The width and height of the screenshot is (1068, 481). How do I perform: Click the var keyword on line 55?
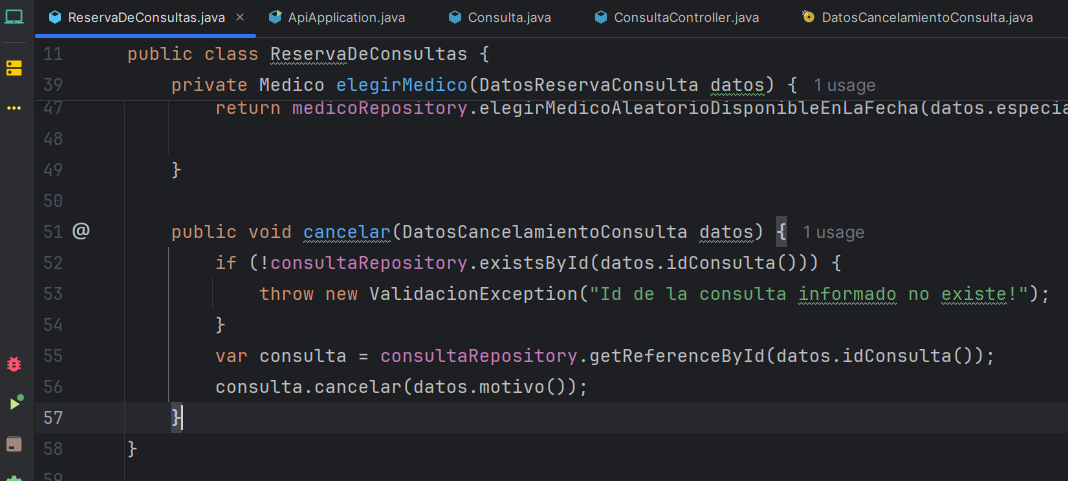232,356
